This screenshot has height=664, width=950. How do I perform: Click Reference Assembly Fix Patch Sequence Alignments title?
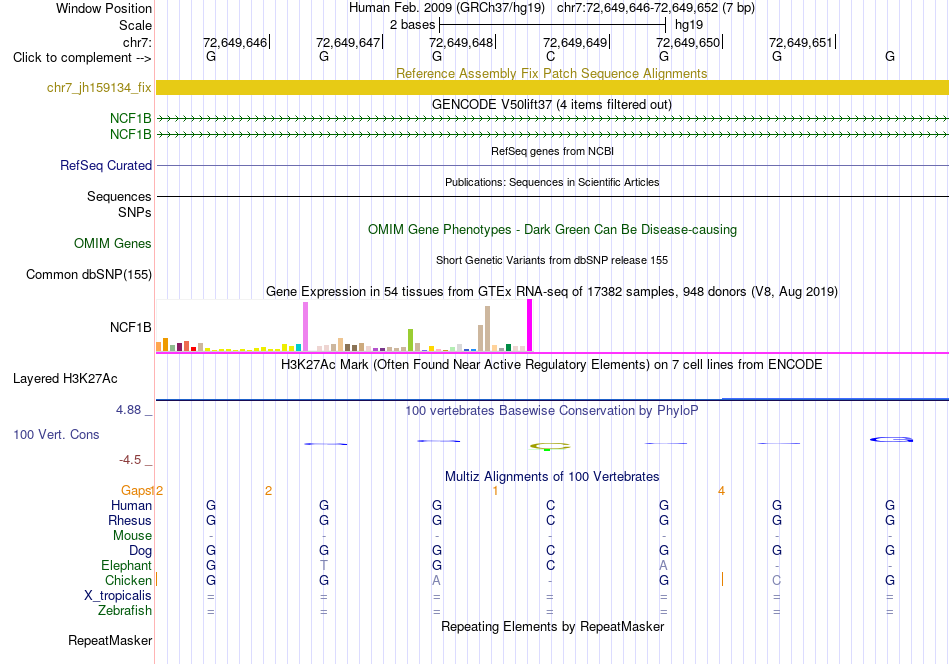coord(551,73)
